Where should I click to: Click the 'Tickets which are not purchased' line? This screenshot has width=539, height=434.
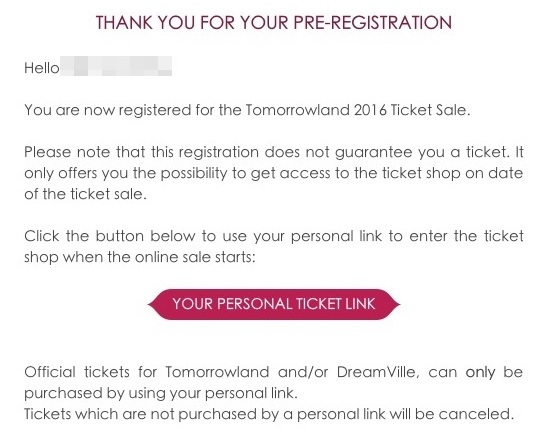[269, 414]
